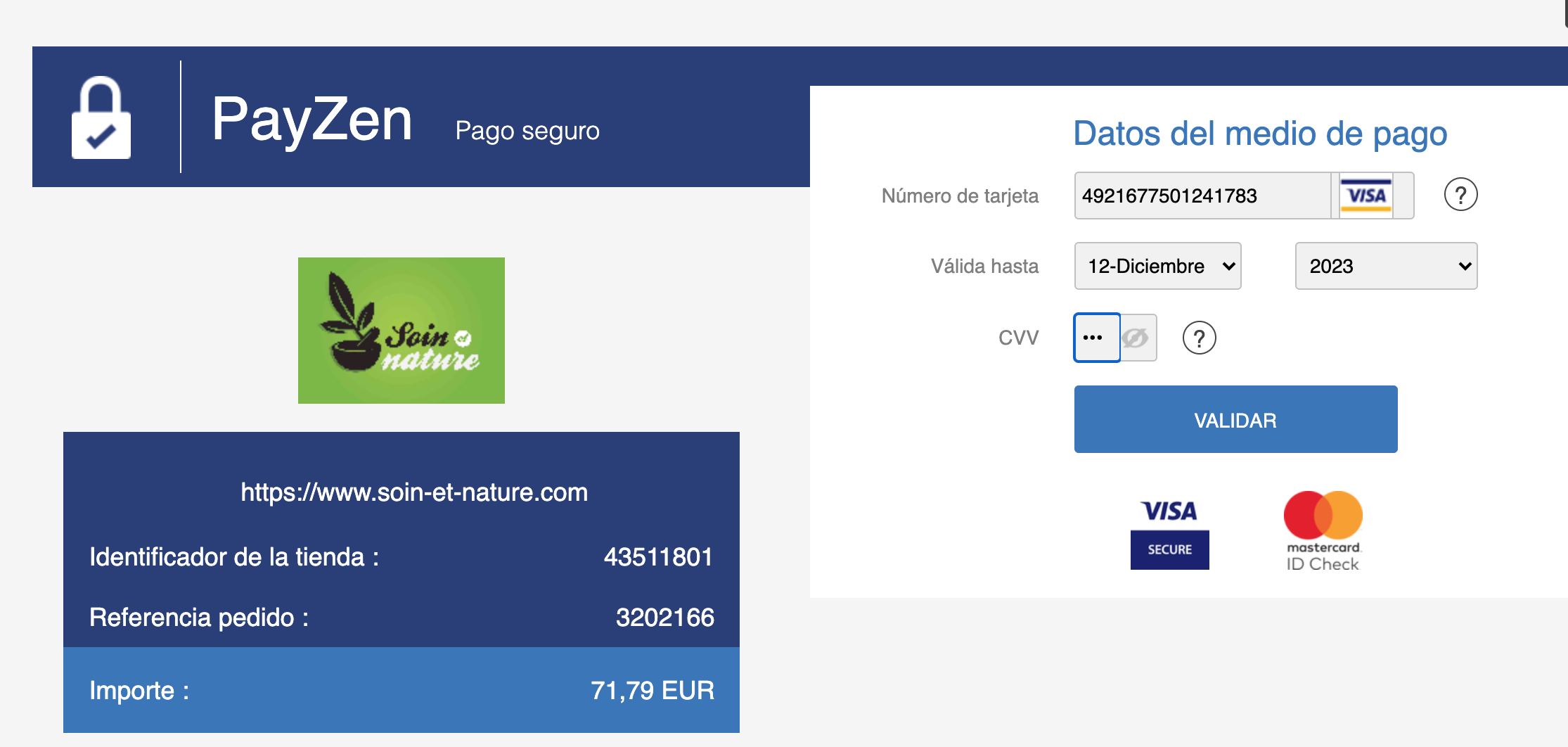Click the 'Válida hasta' label

tap(984, 266)
